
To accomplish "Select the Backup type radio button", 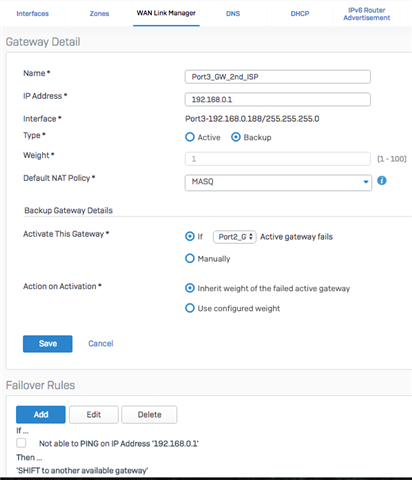I will point(236,137).
